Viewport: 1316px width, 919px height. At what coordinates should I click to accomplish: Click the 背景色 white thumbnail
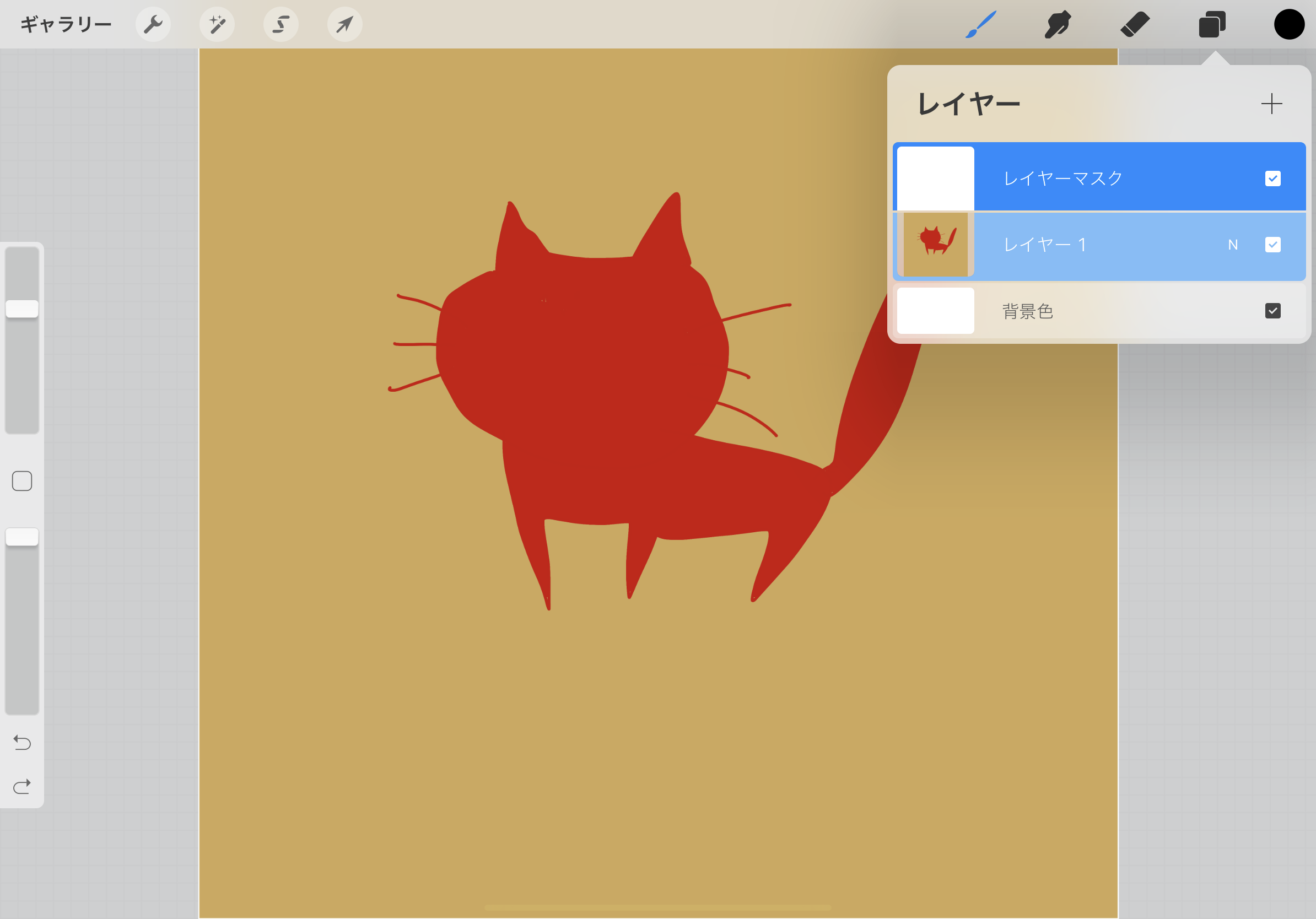pos(935,311)
